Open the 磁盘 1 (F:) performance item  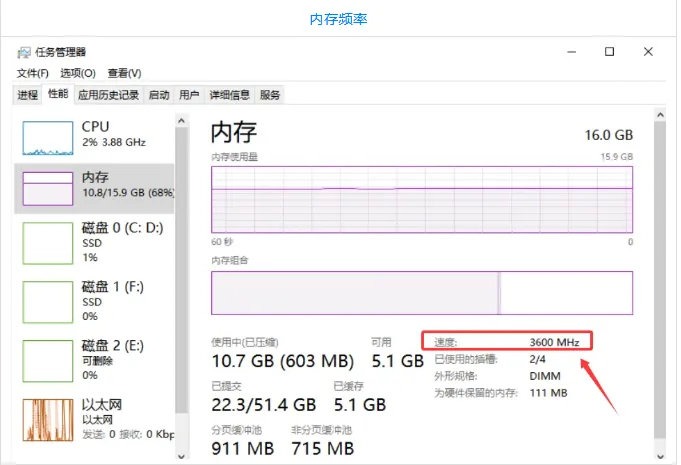point(95,301)
